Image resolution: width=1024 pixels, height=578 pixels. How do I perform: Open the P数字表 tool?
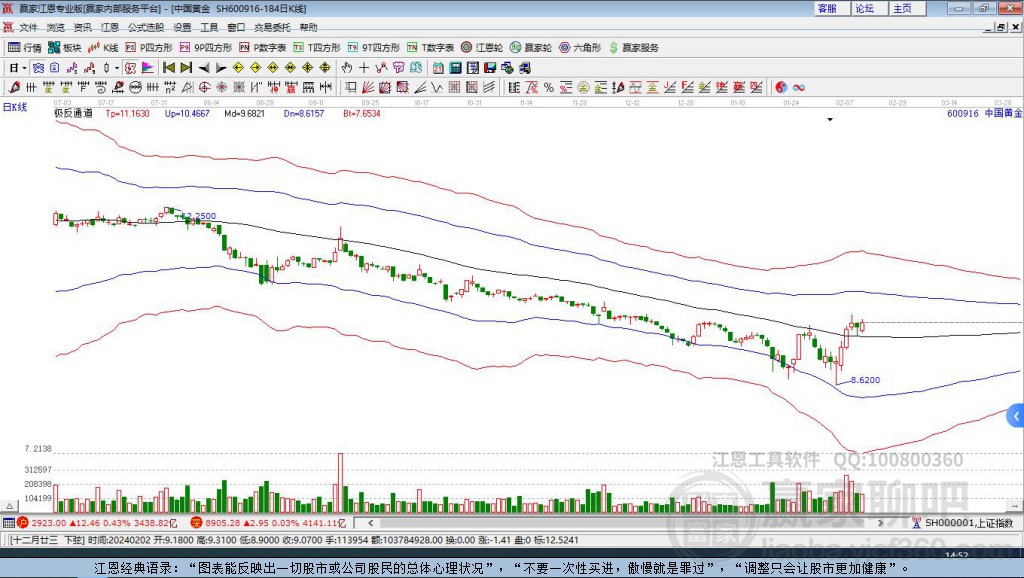coord(263,48)
